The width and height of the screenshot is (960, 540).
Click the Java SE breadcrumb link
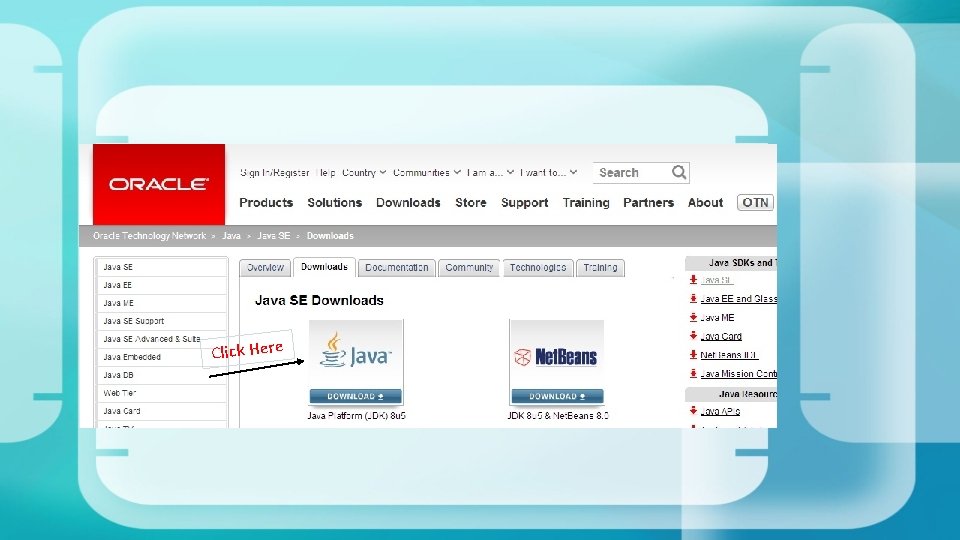point(274,236)
